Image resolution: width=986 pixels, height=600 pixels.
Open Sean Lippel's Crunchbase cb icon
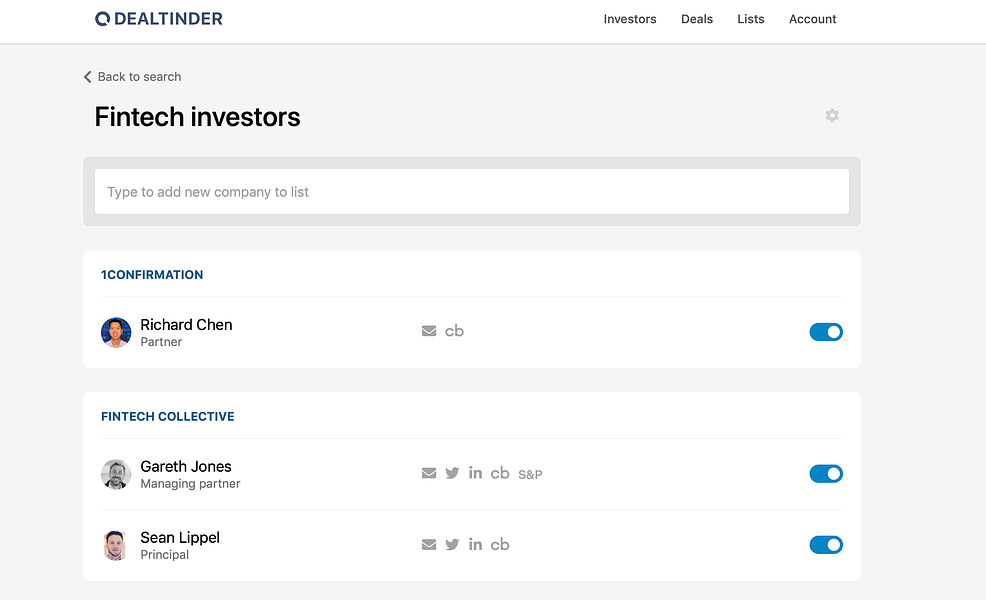tap(500, 544)
